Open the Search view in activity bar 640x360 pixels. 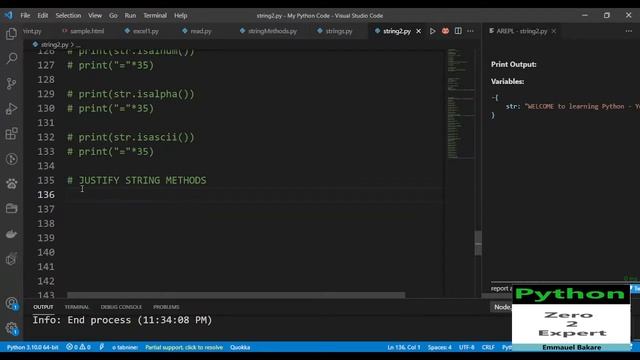point(11,58)
